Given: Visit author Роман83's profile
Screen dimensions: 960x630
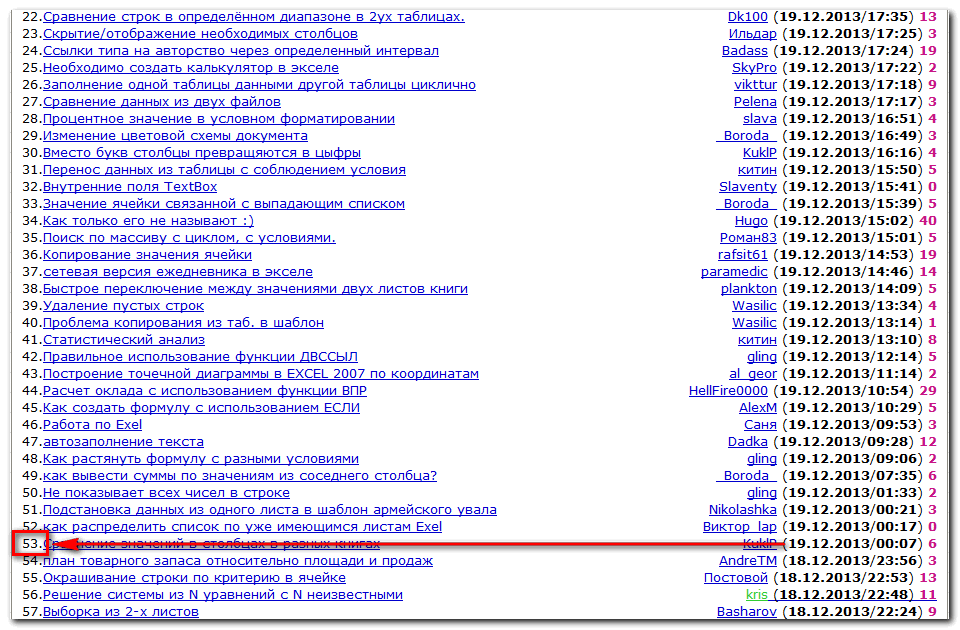Looking at the screenshot, I should click(748, 238).
